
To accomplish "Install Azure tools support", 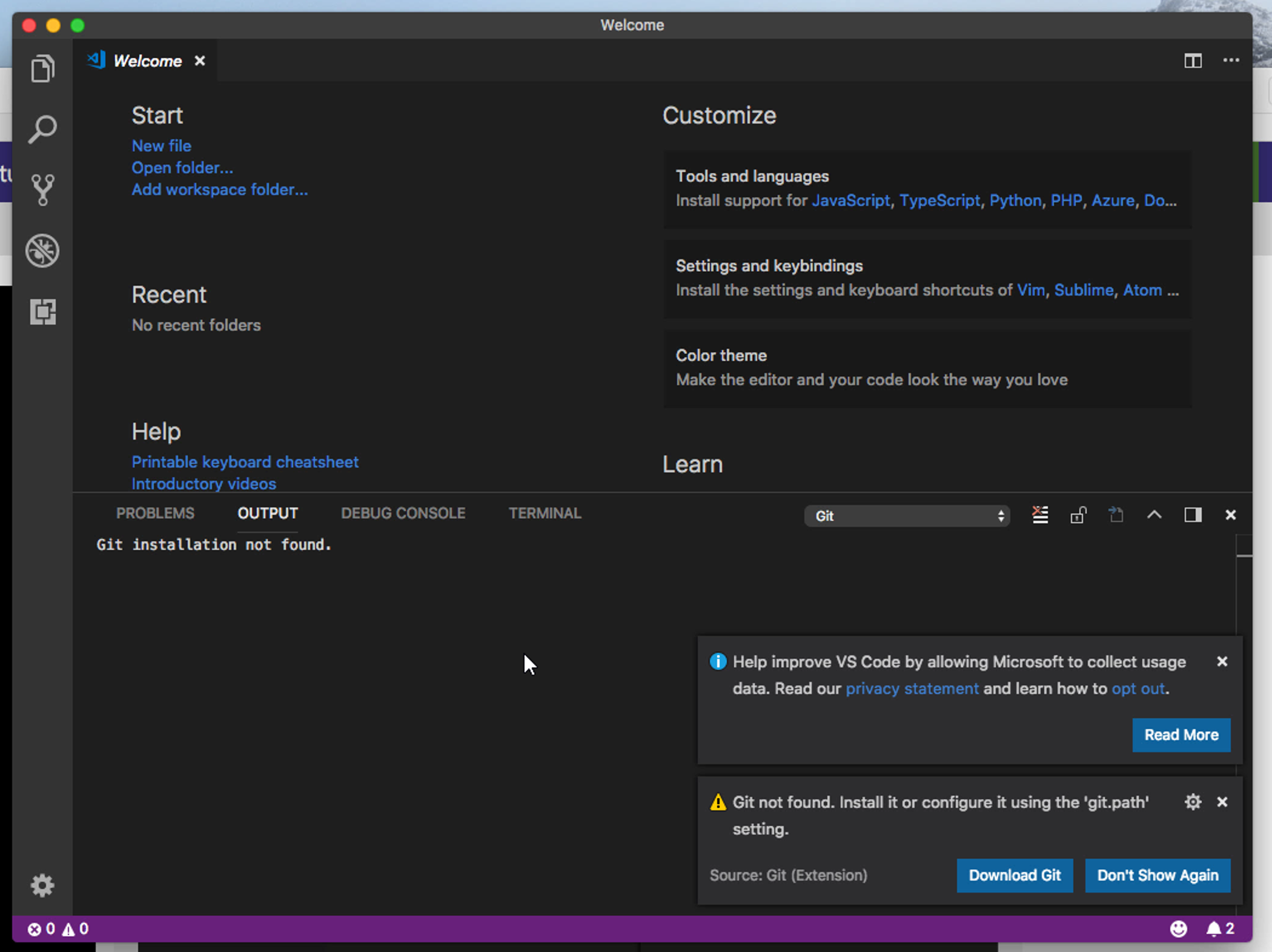I will click(x=1113, y=200).
